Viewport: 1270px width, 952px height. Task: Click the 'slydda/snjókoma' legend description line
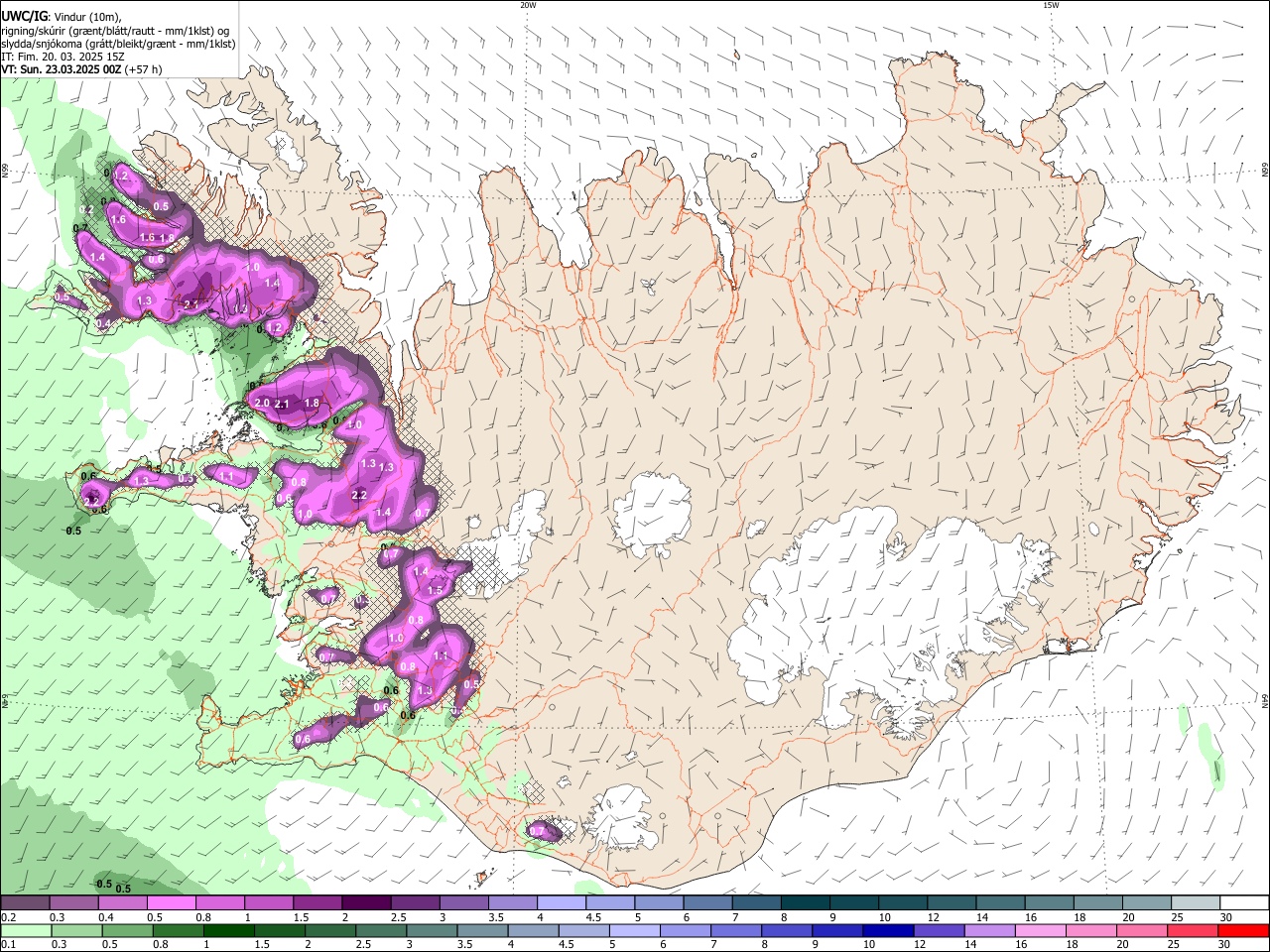pyautogui.click(x=118, y=43)
